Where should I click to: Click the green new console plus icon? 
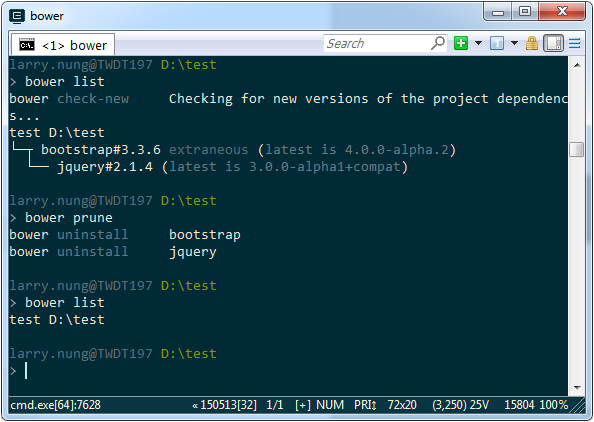coord(461,43)
